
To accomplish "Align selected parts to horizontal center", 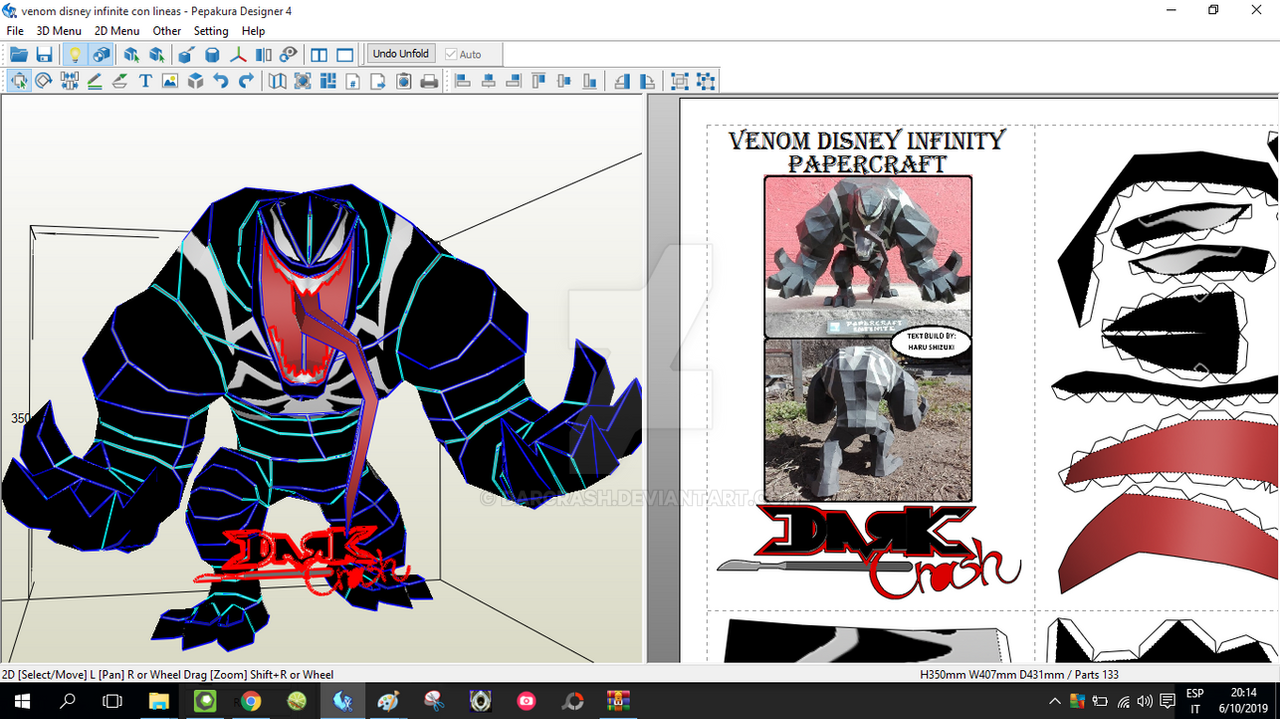I will click(x=488, y=81).
